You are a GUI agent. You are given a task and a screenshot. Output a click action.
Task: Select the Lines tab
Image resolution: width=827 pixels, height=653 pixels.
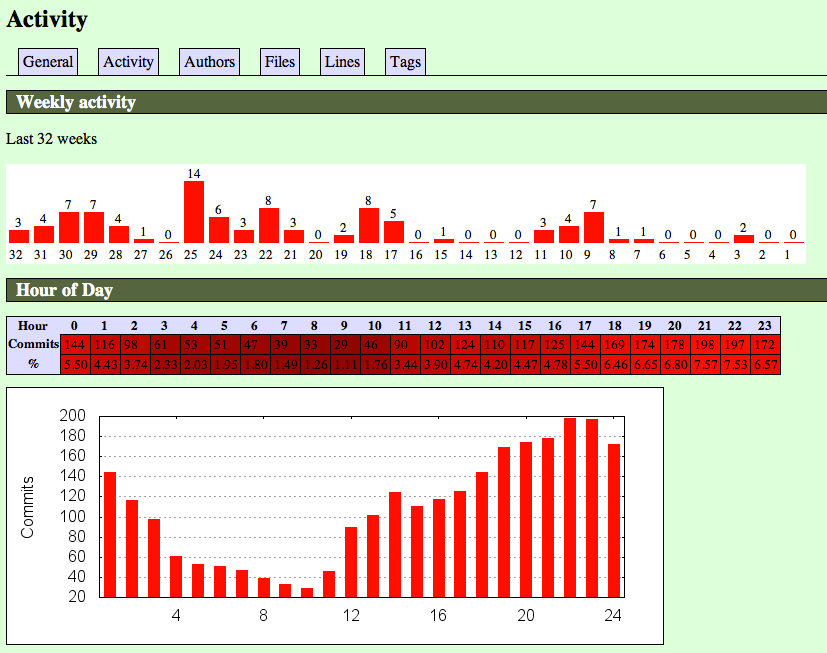342,62
